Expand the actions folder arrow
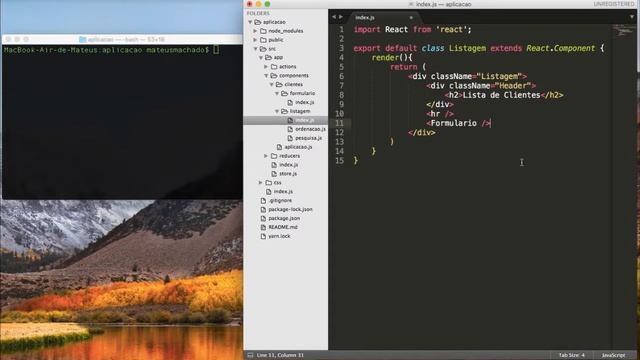 point(266,67)
